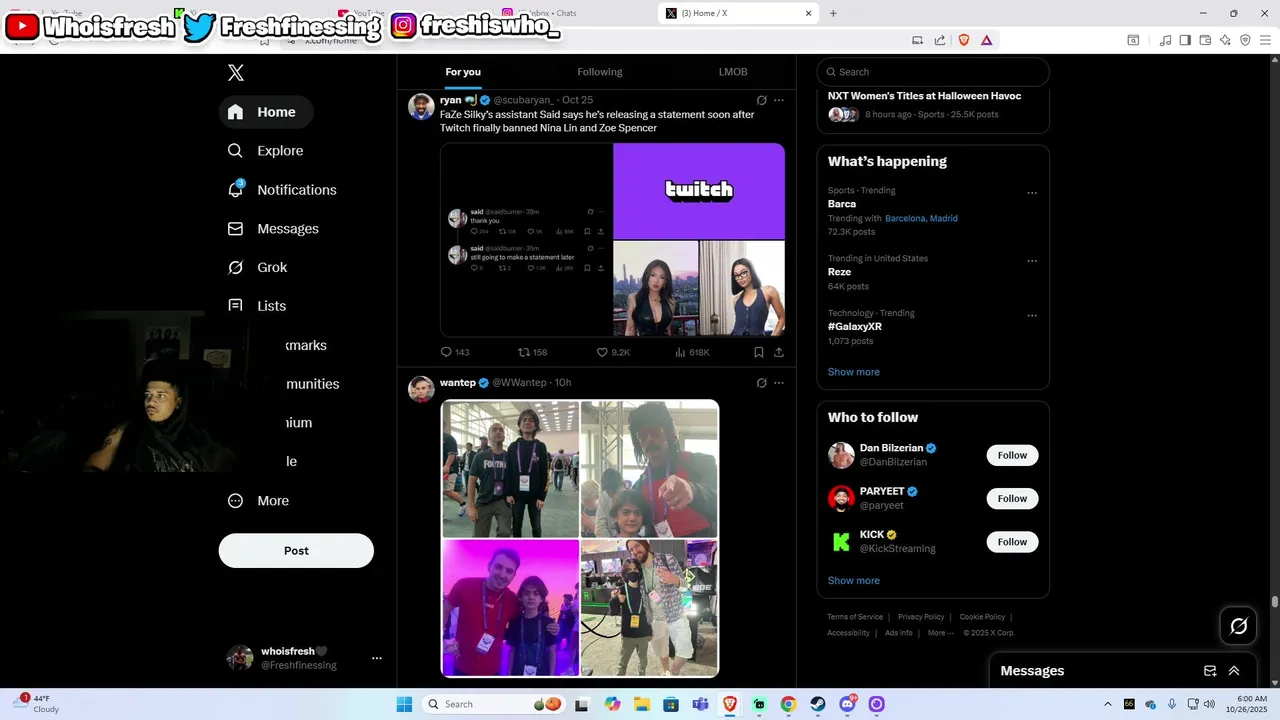Open the Privacy Policy link
Screen dimensions: 1280x720
tap(921, 617)
